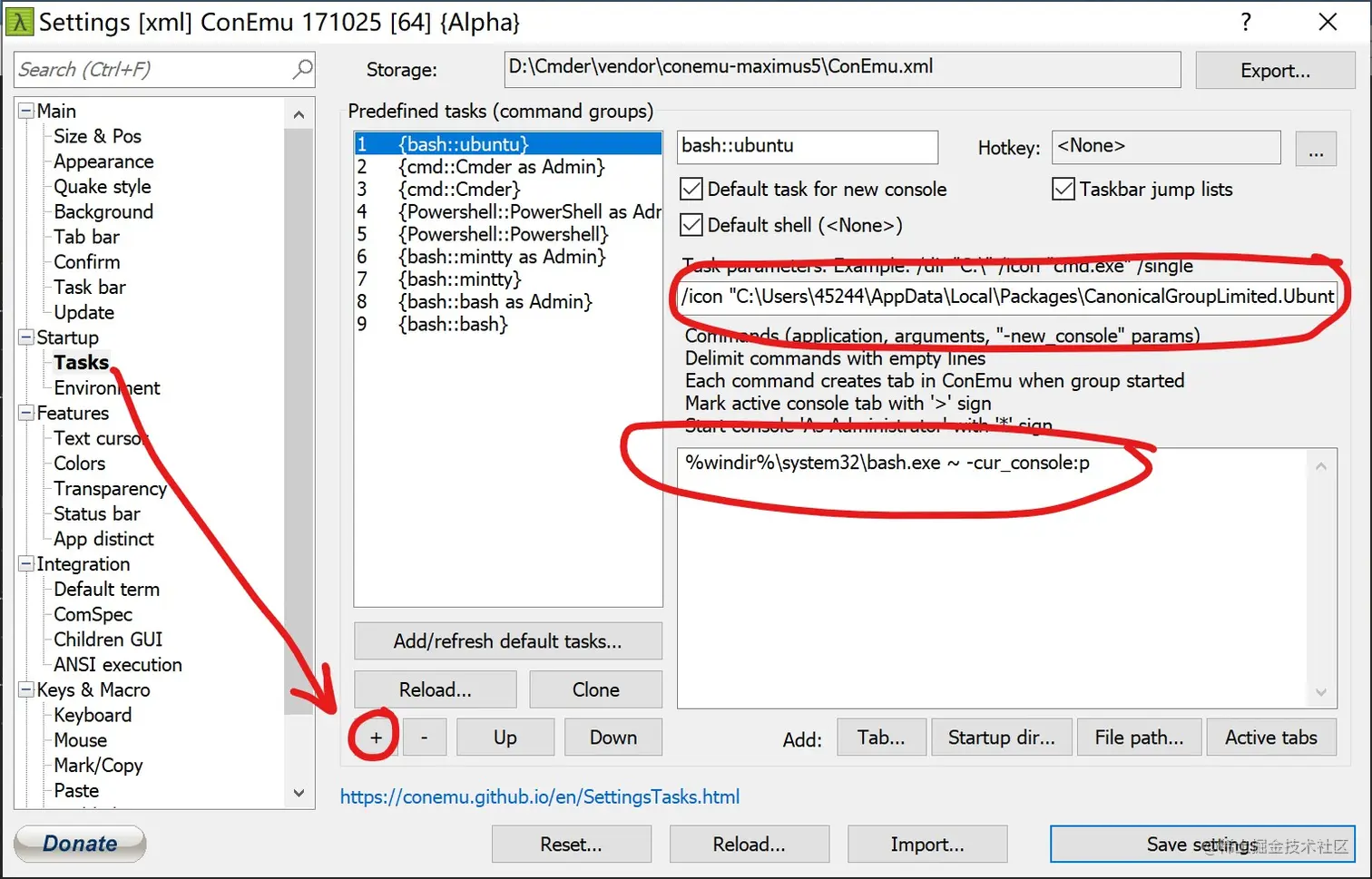
Task: Collapse the Keys & Macro node
Action: 26,689
